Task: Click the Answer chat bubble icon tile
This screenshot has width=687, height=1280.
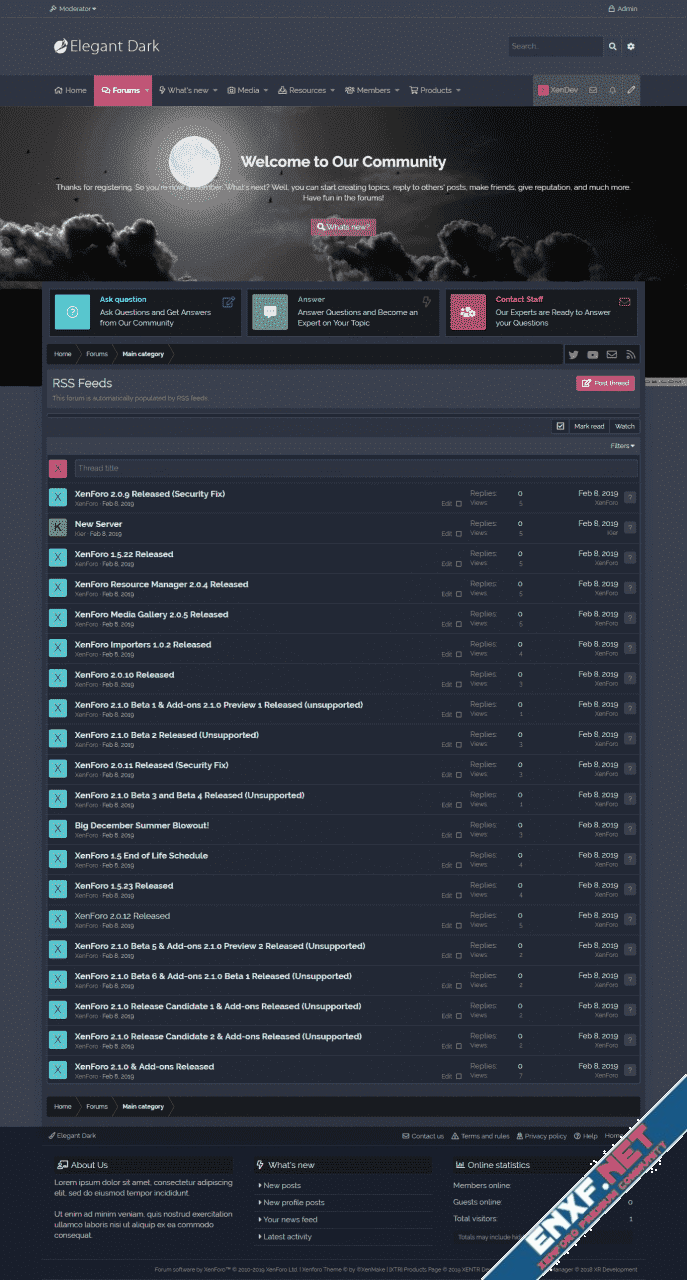Action: click(x=270, y=312)
